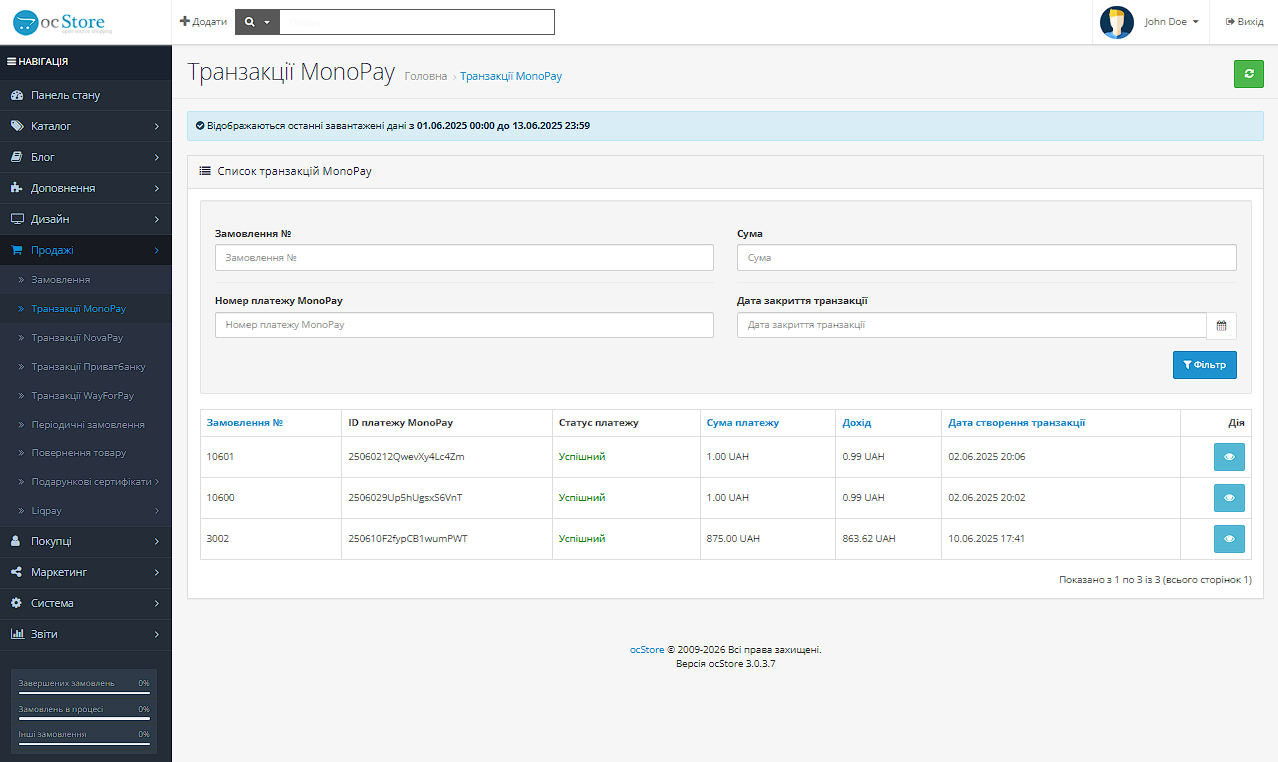Click the top search input box
1278x762 pixels.
(x=417, y=22)
